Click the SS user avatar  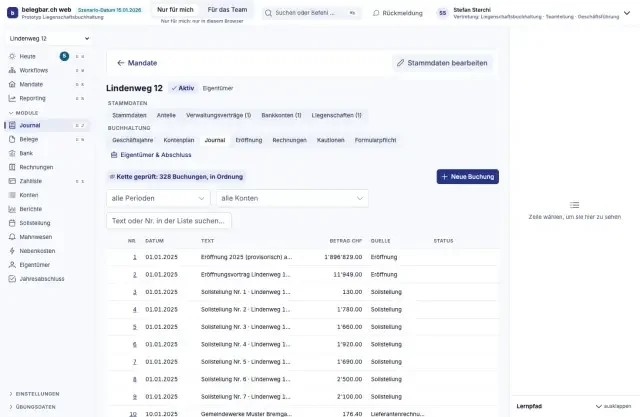coord(442,13)
